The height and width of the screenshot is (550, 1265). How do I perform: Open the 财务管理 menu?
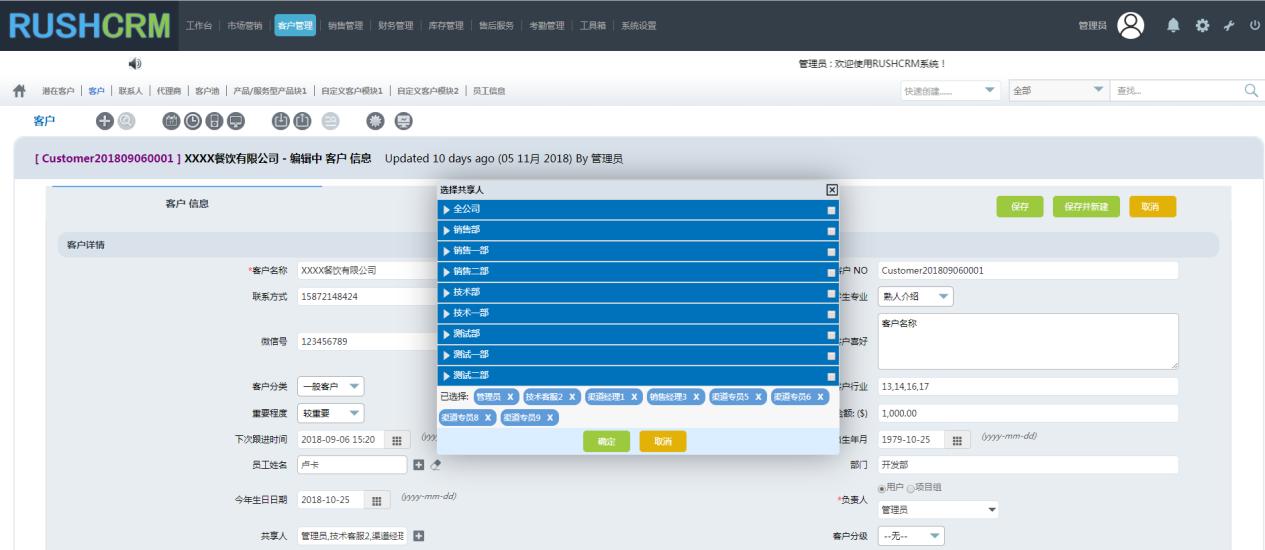[x=394, y=25]
